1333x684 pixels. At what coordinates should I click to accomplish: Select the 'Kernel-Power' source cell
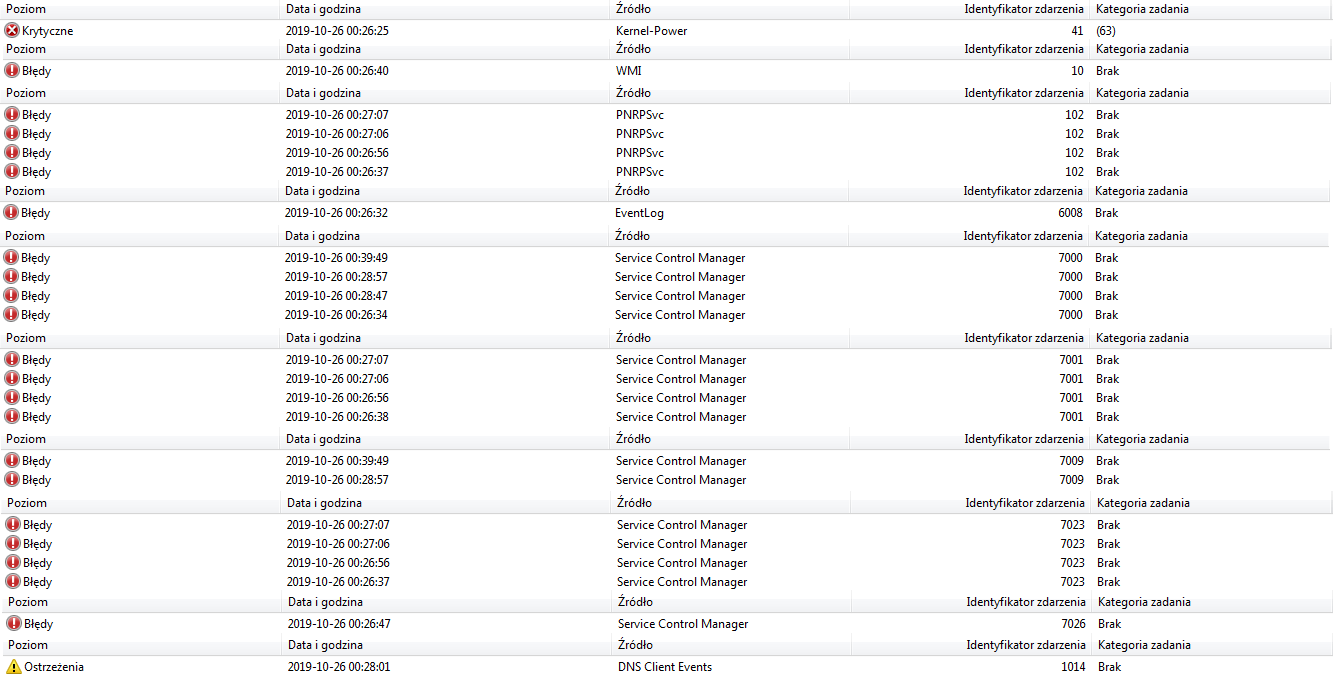652,31
